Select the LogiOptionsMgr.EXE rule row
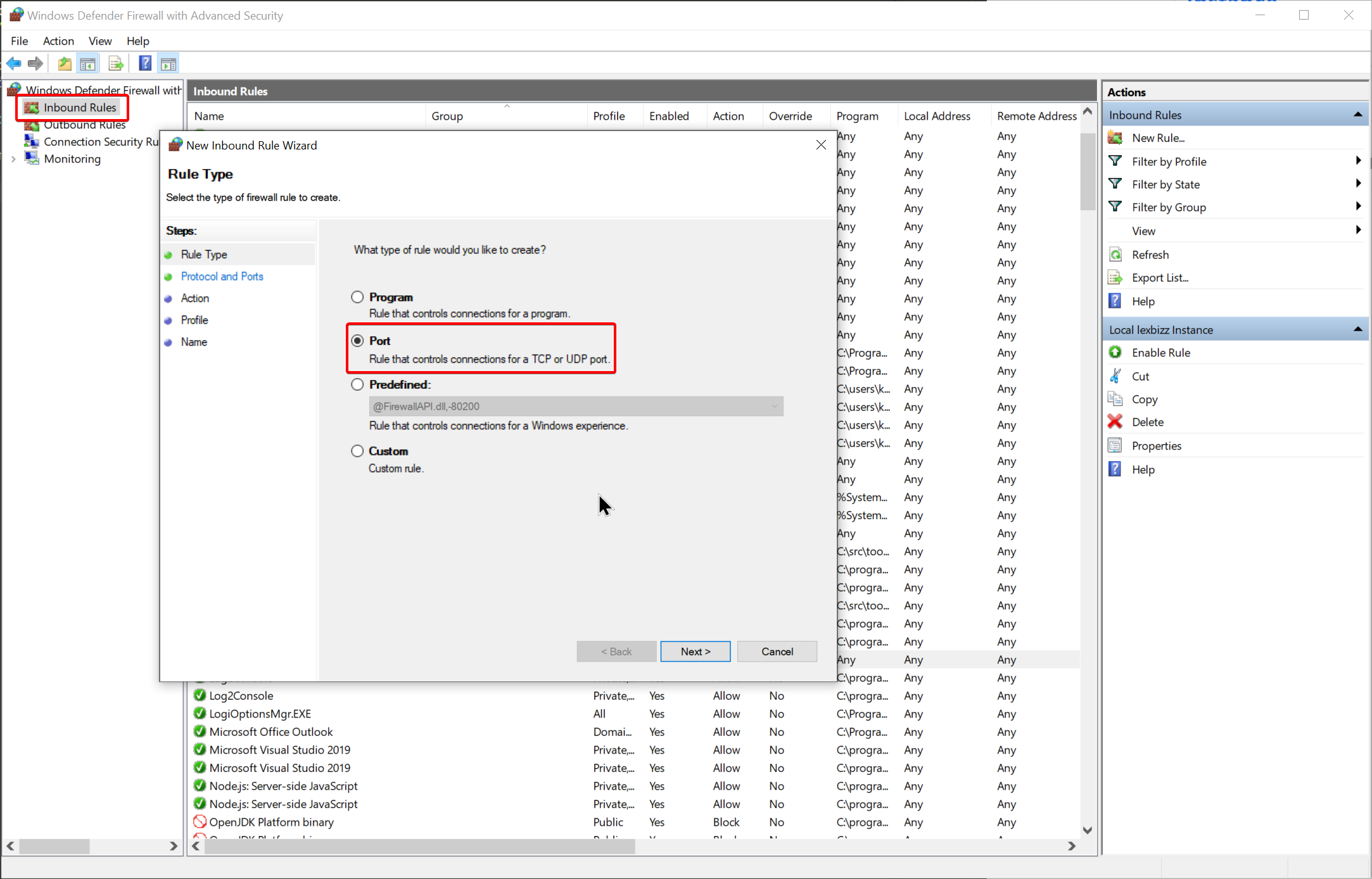The width and height of the screenshot is (1372, 879). coord(633,713)
